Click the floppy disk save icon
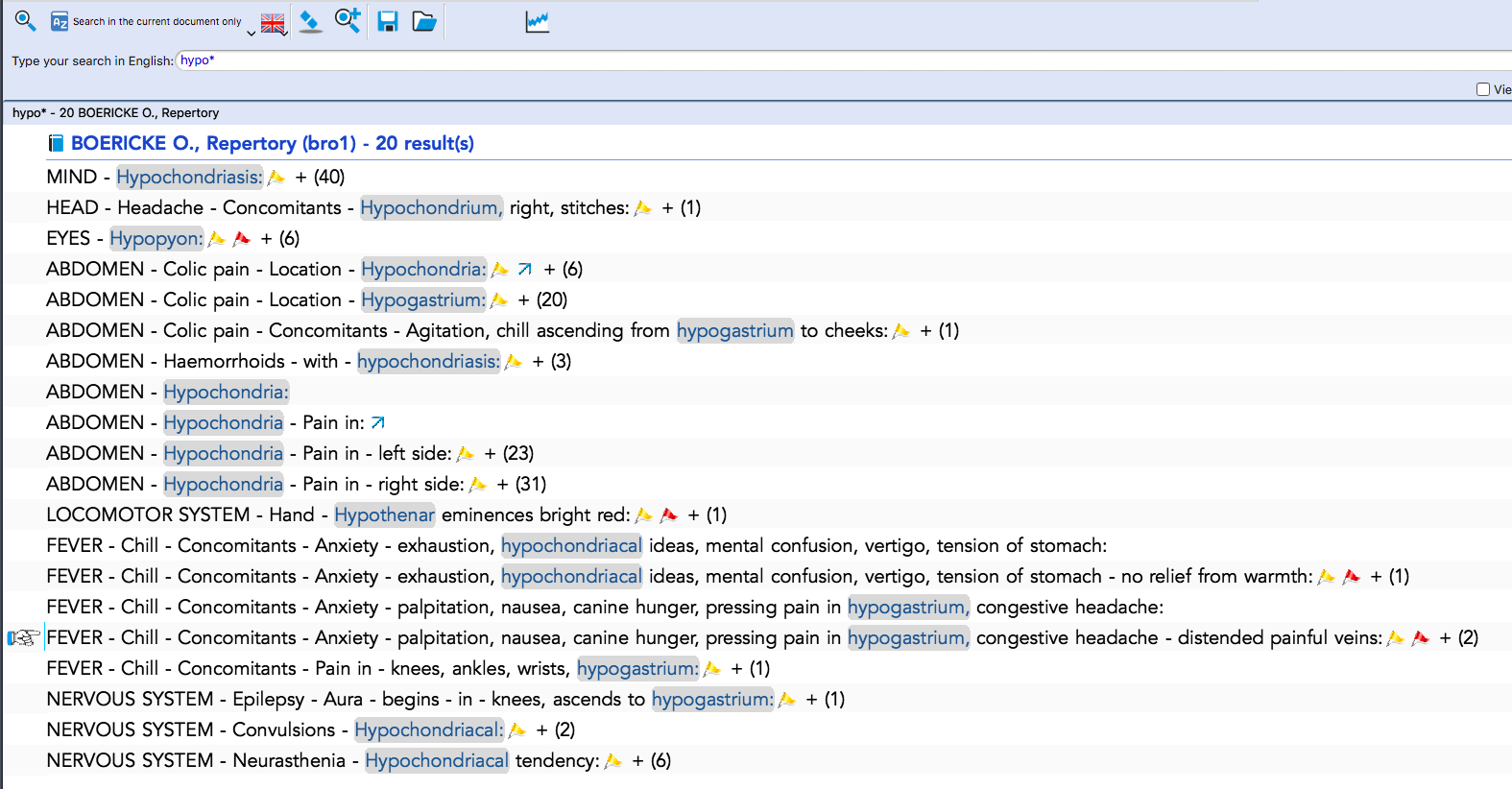Image resolution: width=1512 pixels, height=789 pixels. 388,21
